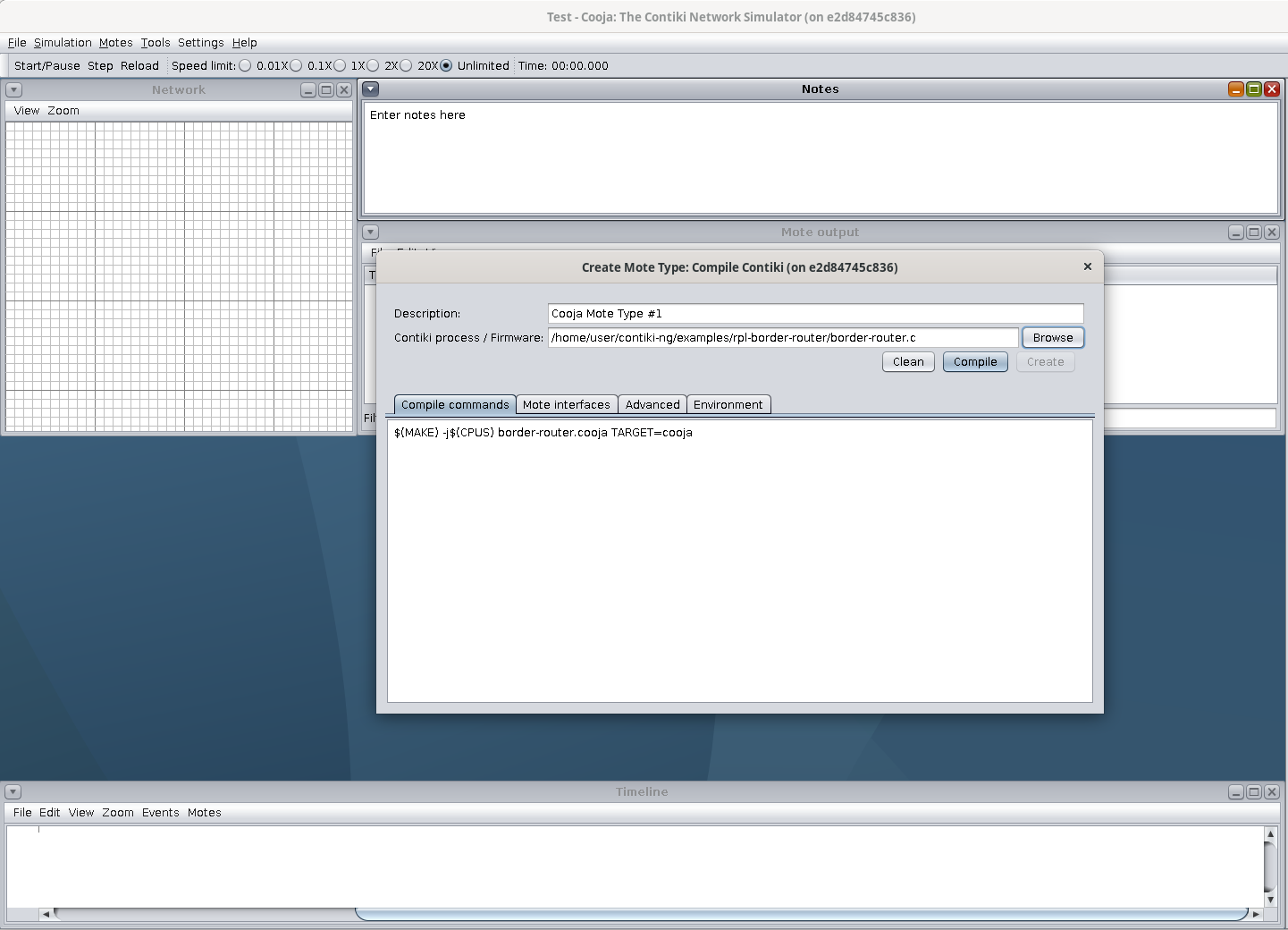This screenshot has width=1288, height=930.
Task: Open the Timeline View menu
Action: pos(81,813)
